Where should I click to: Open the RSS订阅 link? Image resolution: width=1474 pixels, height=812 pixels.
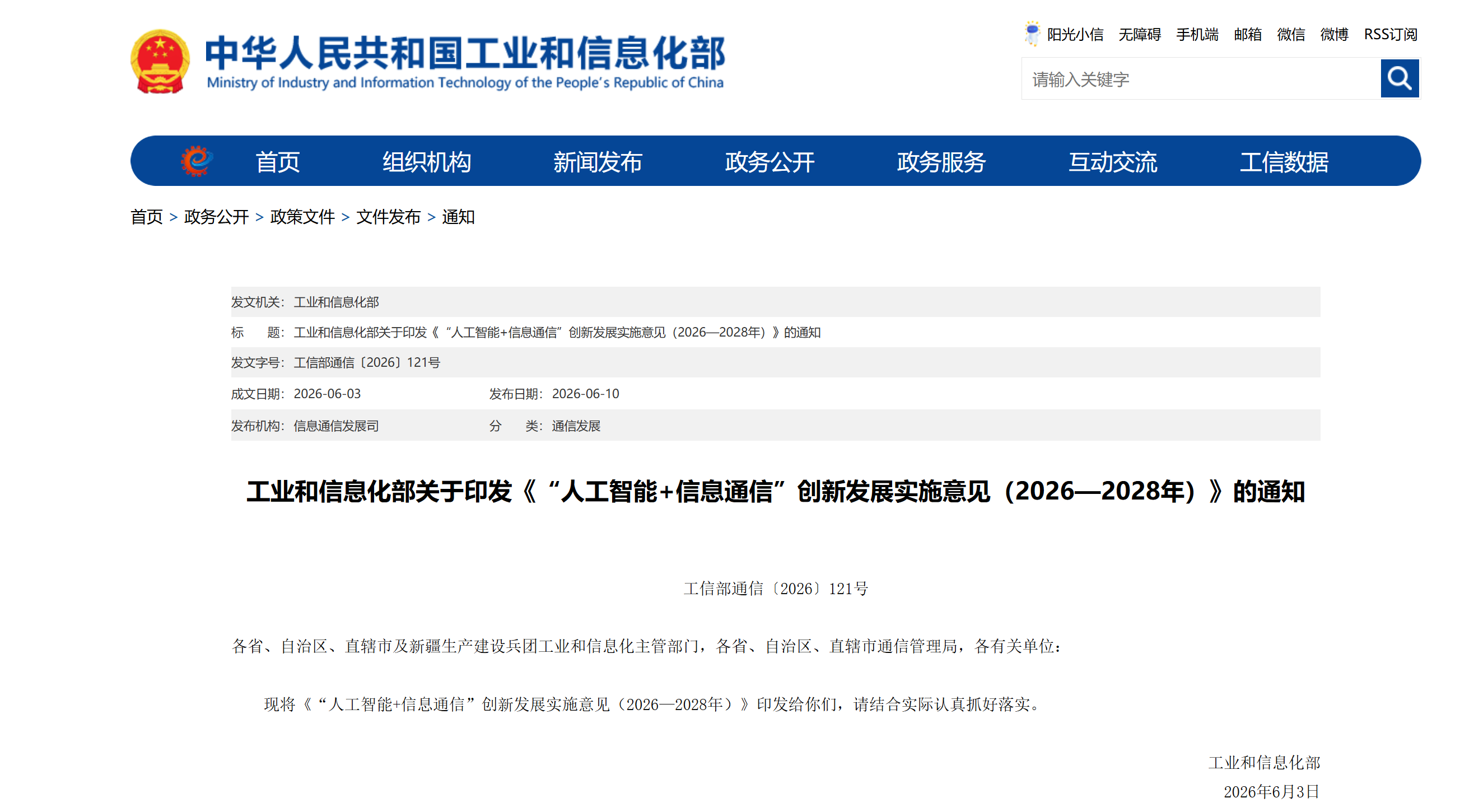pos(1391,34)
